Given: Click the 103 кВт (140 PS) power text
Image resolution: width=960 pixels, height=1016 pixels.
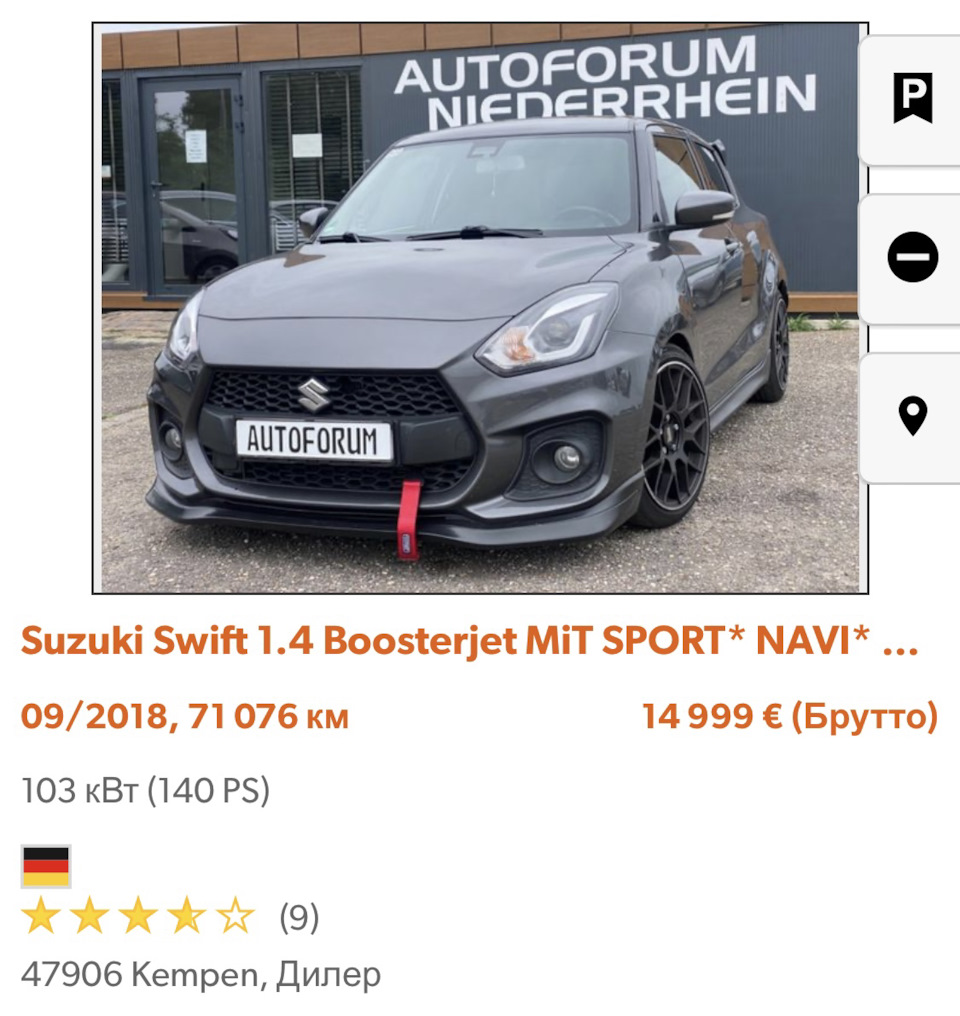Looking at the screenshot, I should click(x=145, y=791).
